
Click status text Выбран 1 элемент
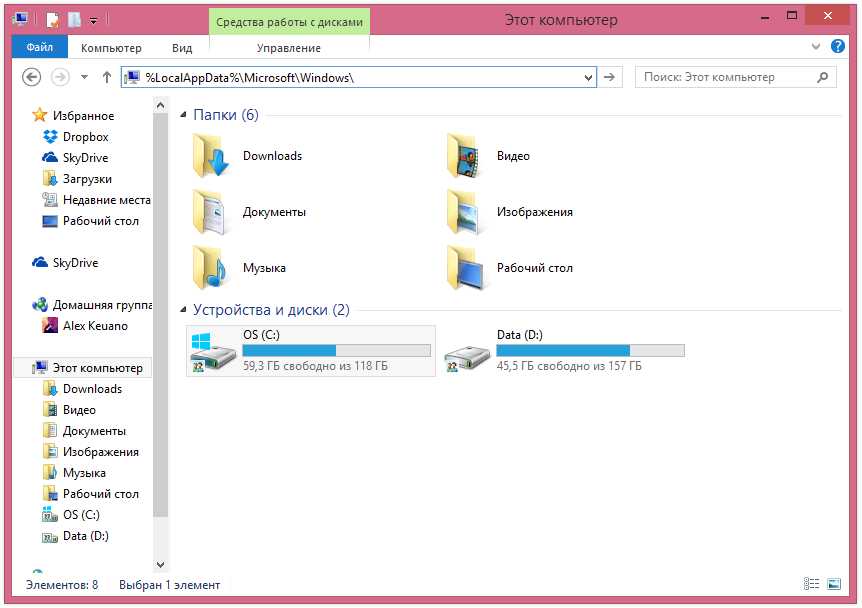coord(169,585)
